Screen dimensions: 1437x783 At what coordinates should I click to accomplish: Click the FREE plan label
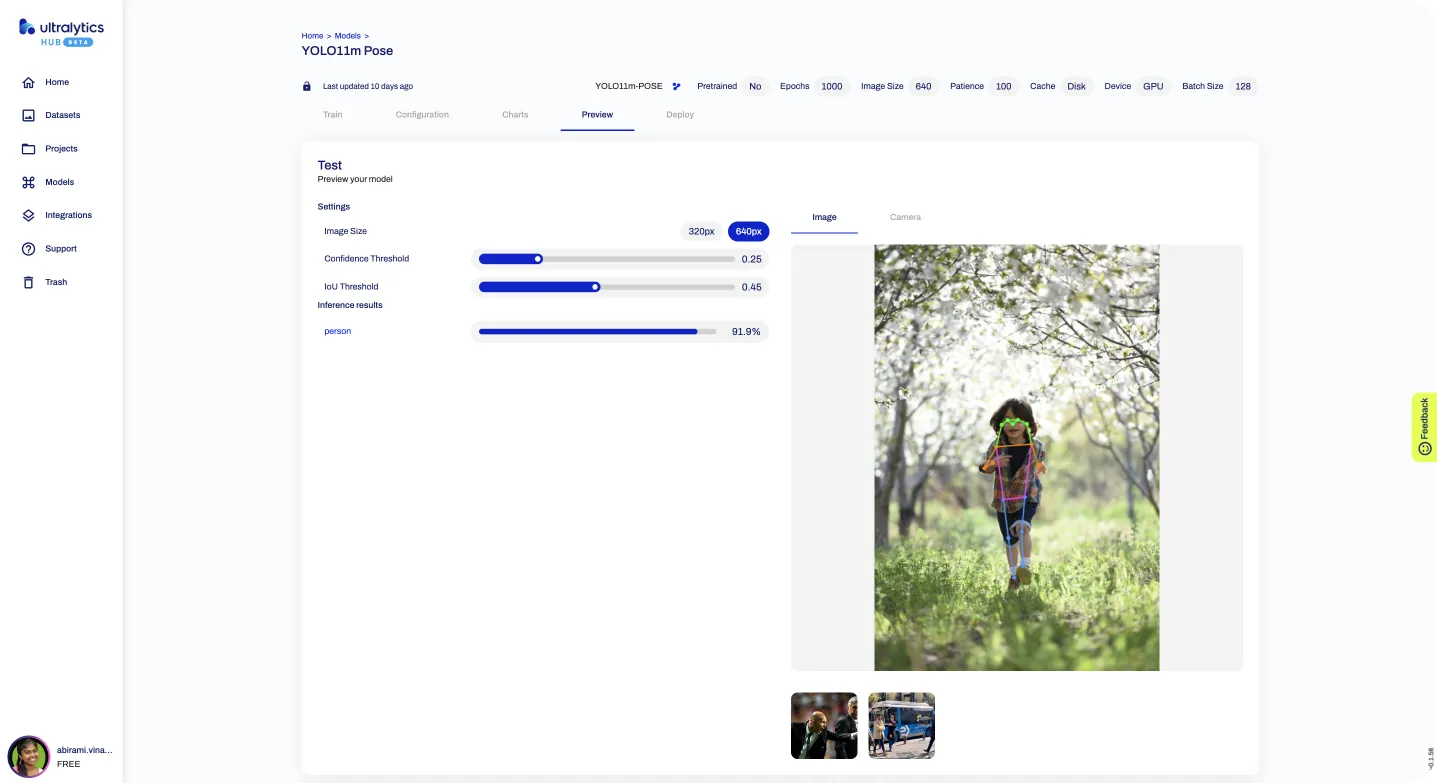(69, 764)
